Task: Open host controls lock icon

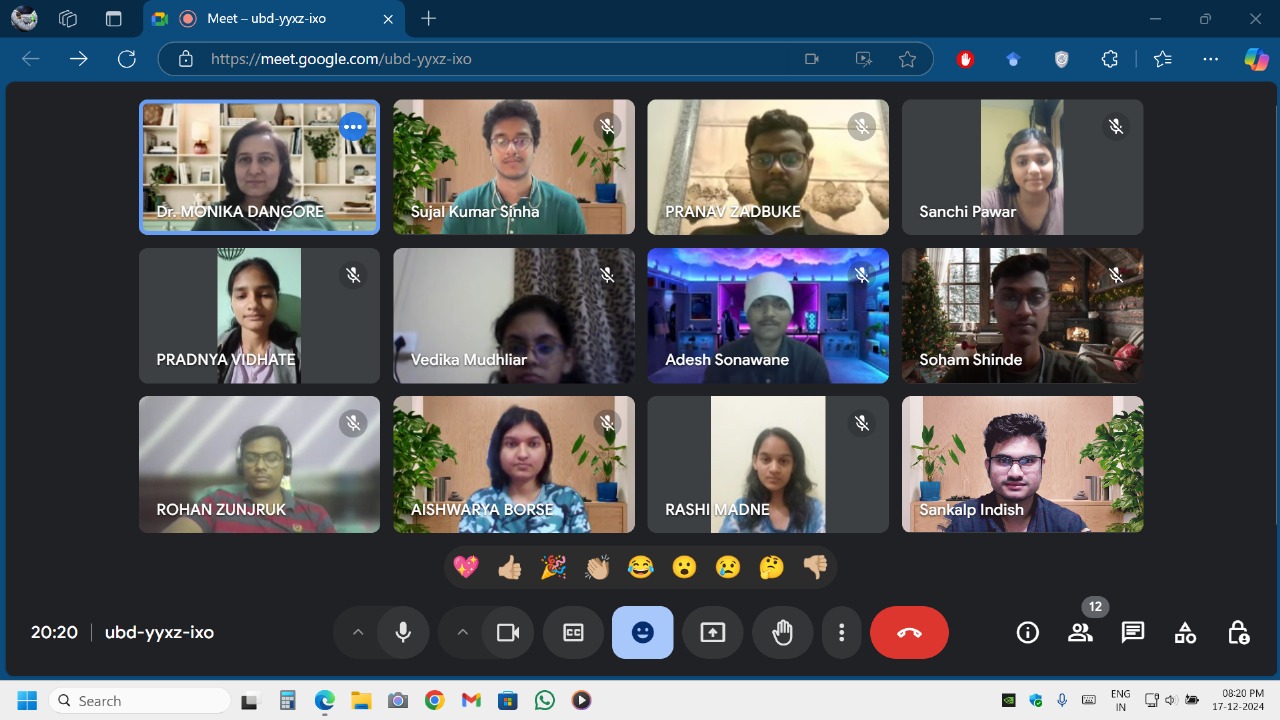Action: pyautogui.click(x=1237, y=632)
